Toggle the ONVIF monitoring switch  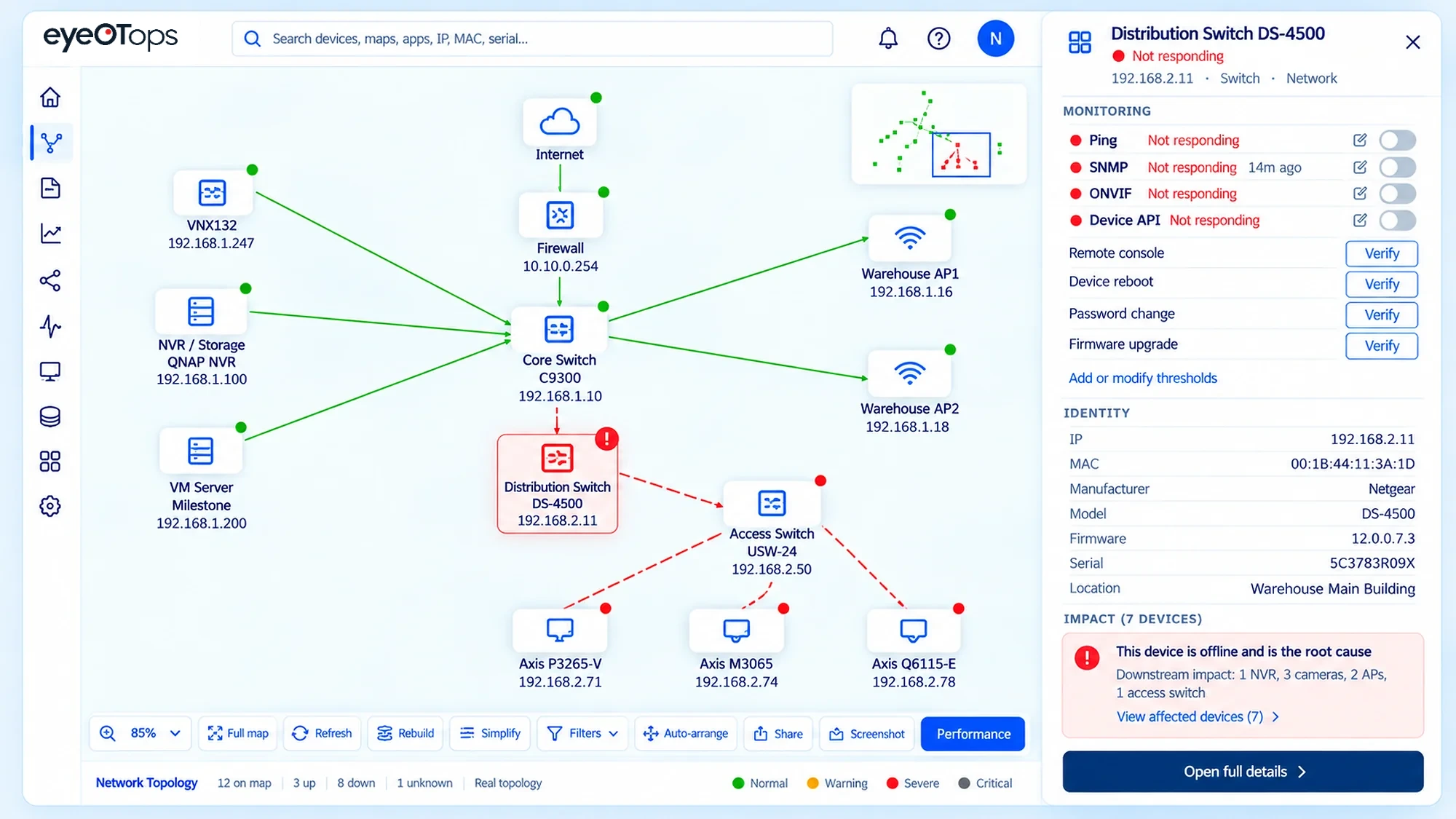point(1398,194)
